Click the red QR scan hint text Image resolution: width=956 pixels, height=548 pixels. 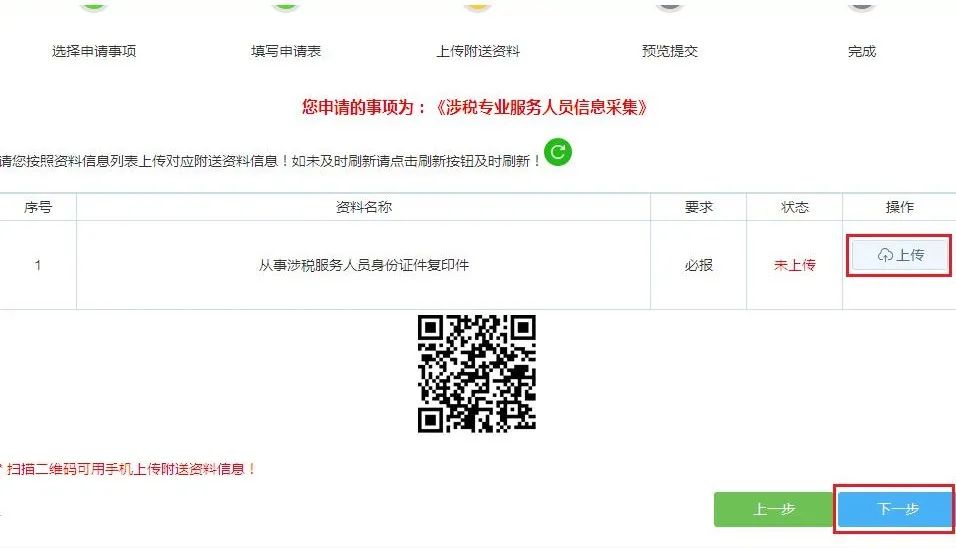[x=127, y=469]
